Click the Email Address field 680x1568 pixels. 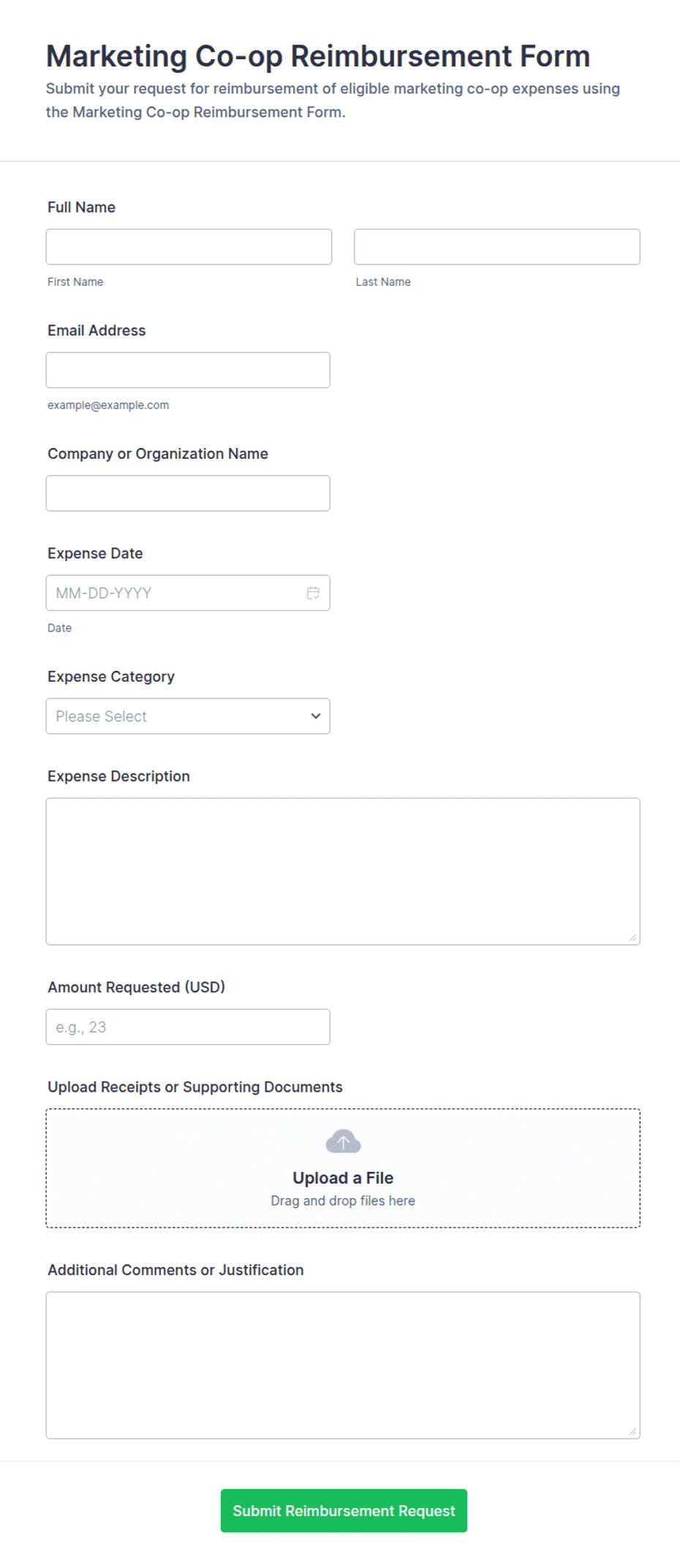click(188, 370)
